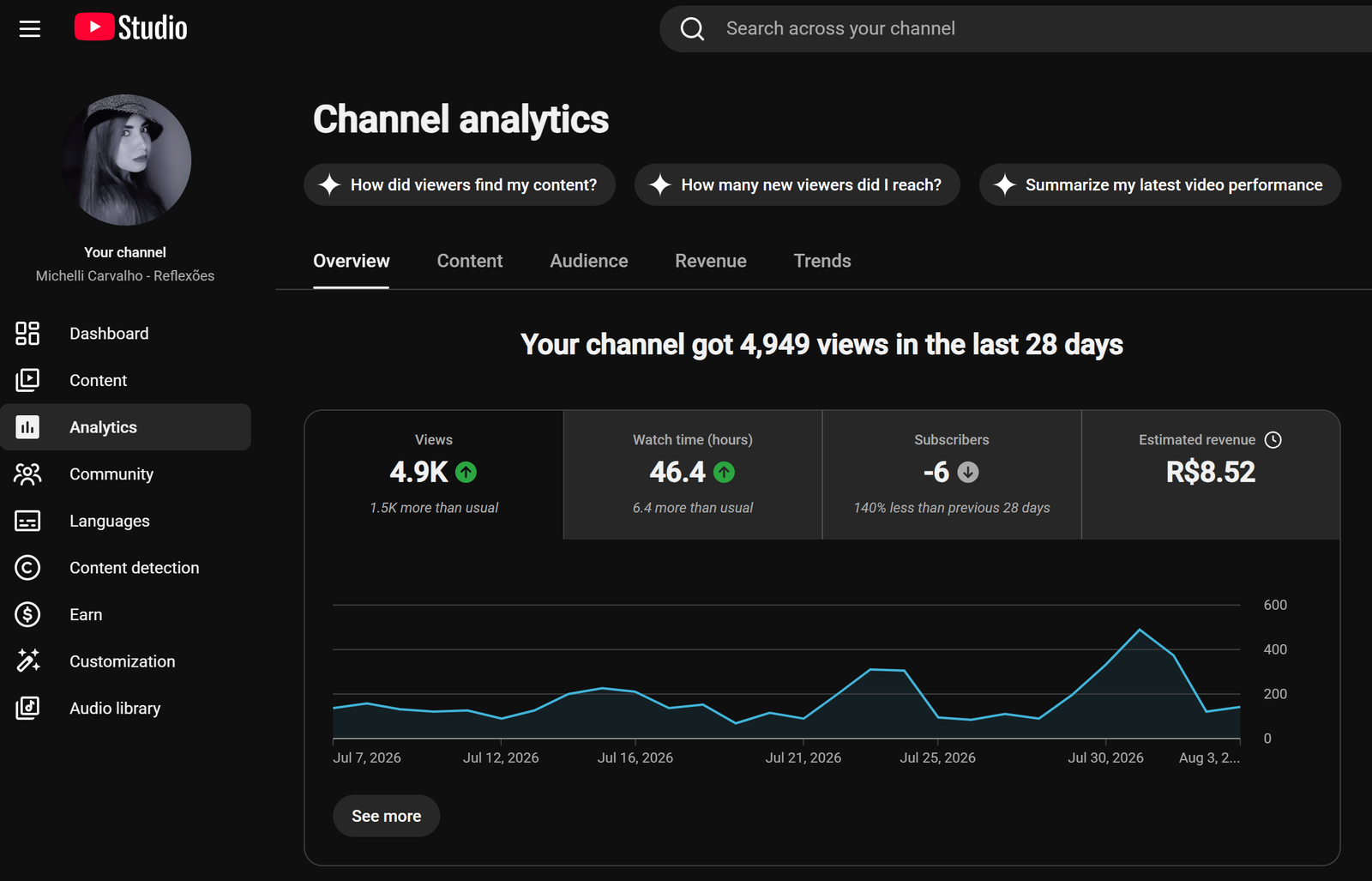This screenshot has height=881, width=1372.
Task: Click the See more button
Action: pos(387,816)
